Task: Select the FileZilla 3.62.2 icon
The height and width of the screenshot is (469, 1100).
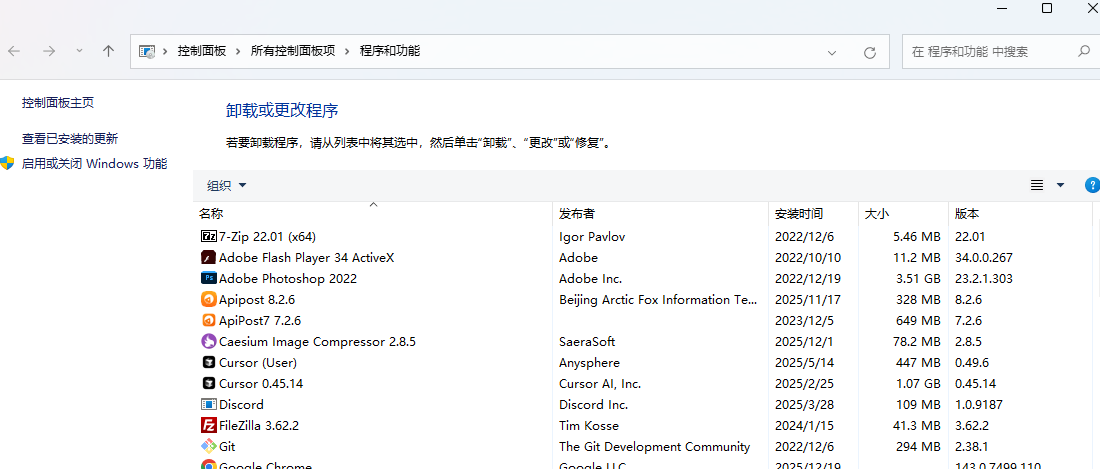Action: [x=209, y=426]
